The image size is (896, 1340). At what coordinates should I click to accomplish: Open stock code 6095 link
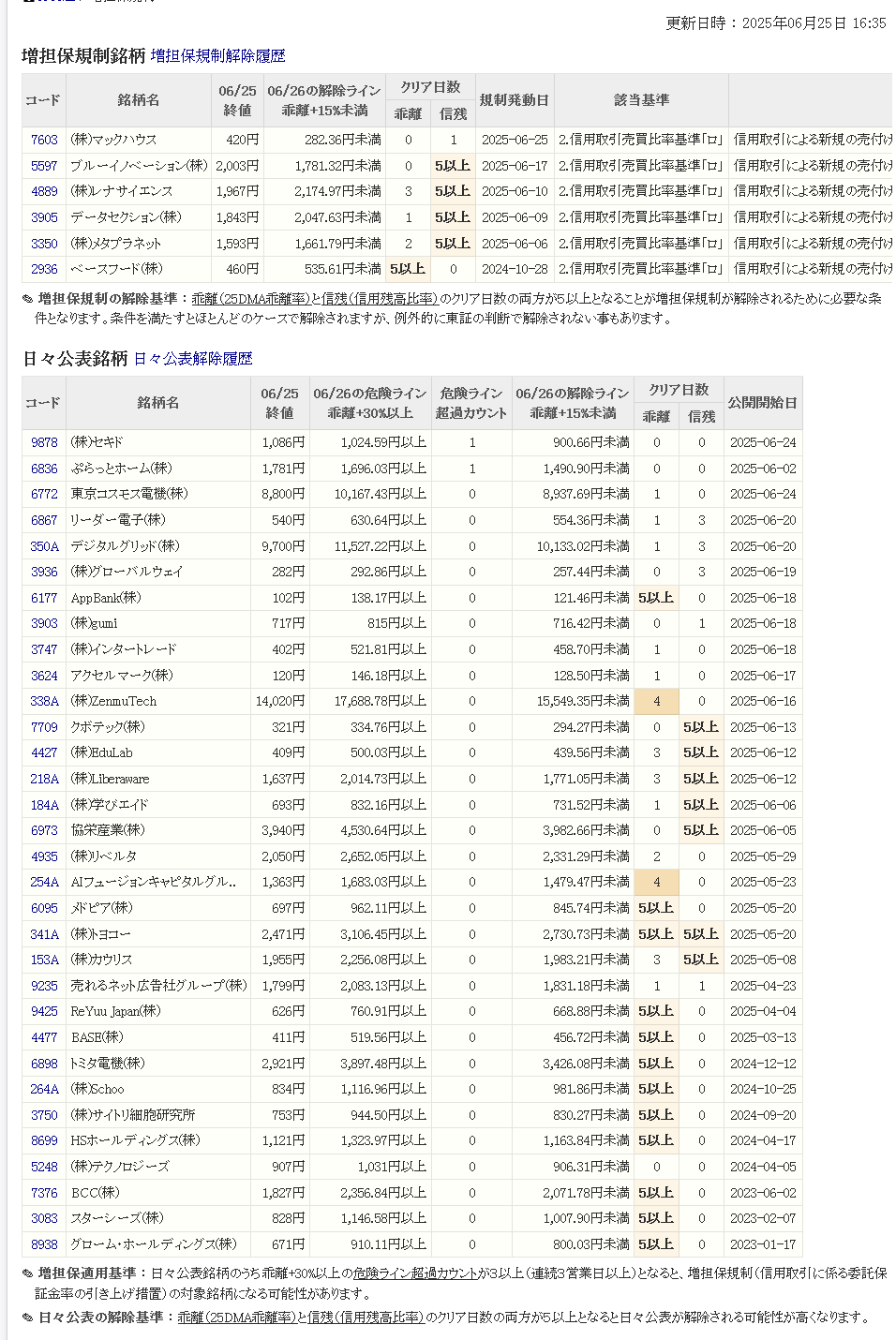point(44,908)
